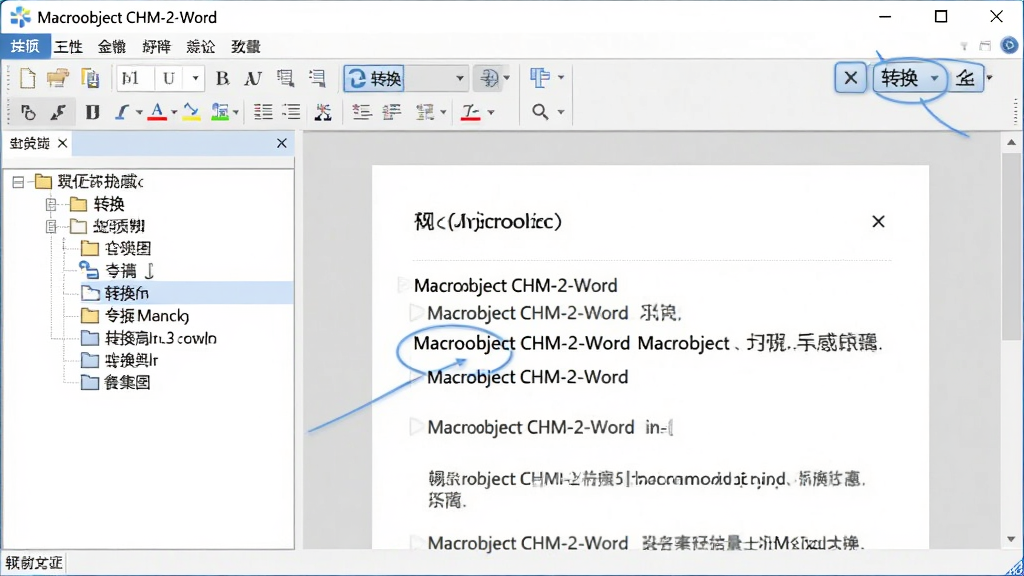Screen dimensions: 1024x576
Task: Expand the third tree folder node
Action: point(51,227)
